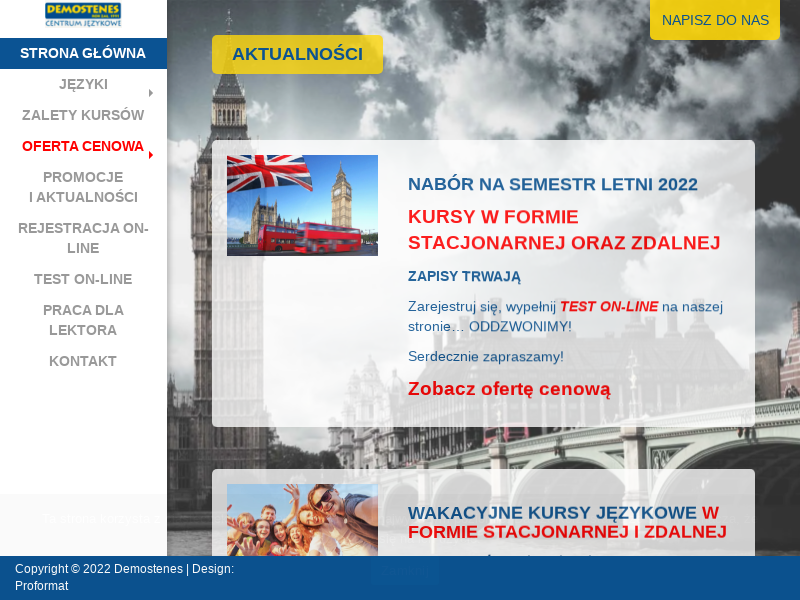Image resolution: width=800 pixels, height=600 pixels.
Task: Open the TEST ON-LINE sidebar item
Action: [83, 279]
